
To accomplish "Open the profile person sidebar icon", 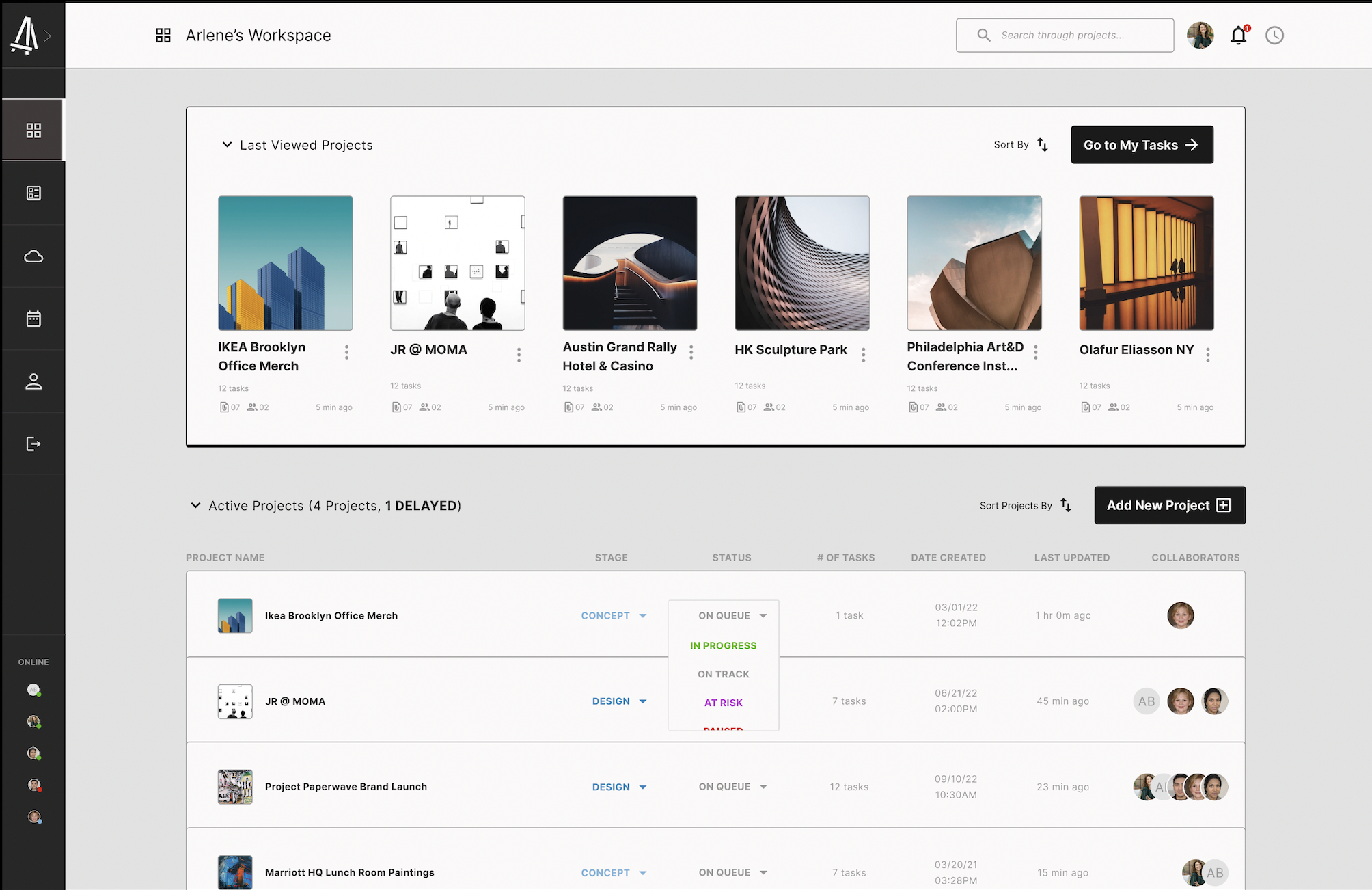I will (33, 381).
